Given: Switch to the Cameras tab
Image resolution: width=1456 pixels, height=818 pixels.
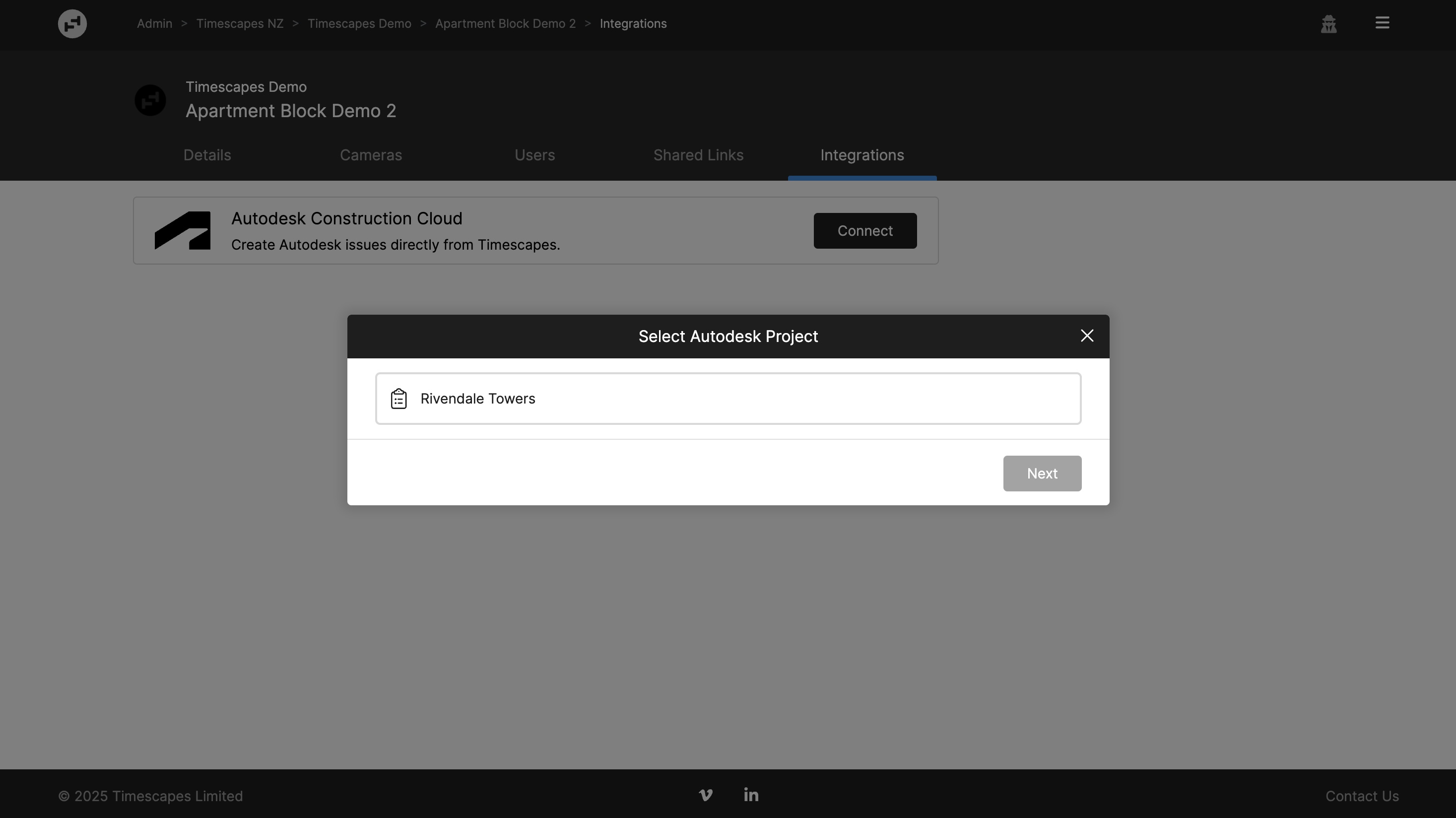Looking at the screenshot, I should tap(371, 155).
